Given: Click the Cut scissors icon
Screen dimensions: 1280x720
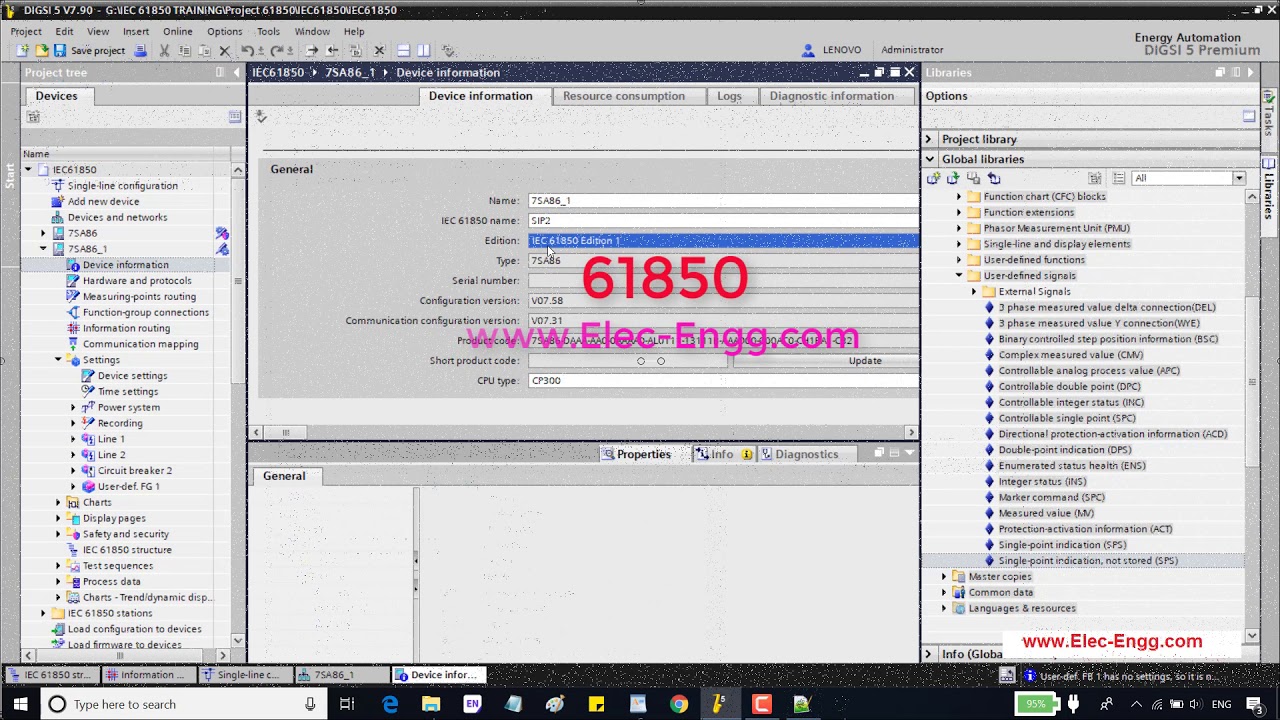Looking at the screenshot, I should click(x=164, y=50).
